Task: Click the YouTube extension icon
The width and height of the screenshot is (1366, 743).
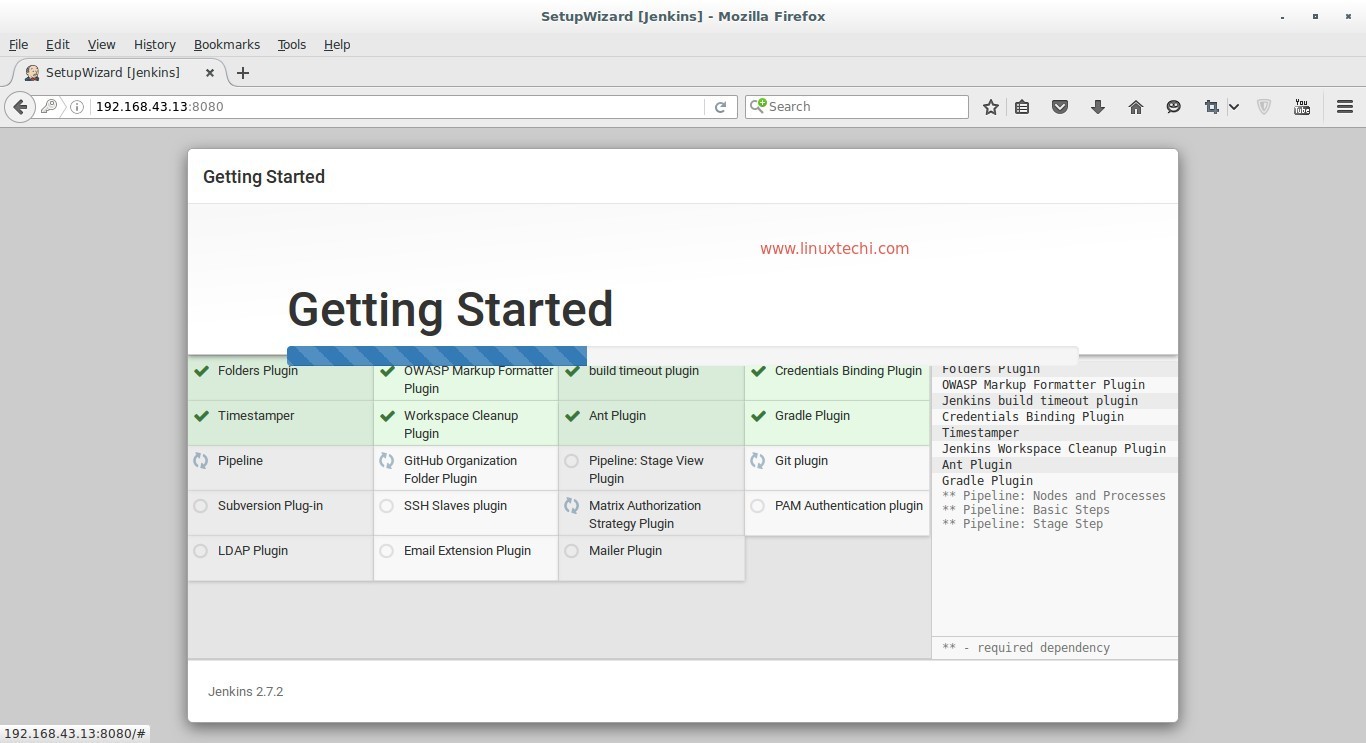Action: pos(1302,106)
